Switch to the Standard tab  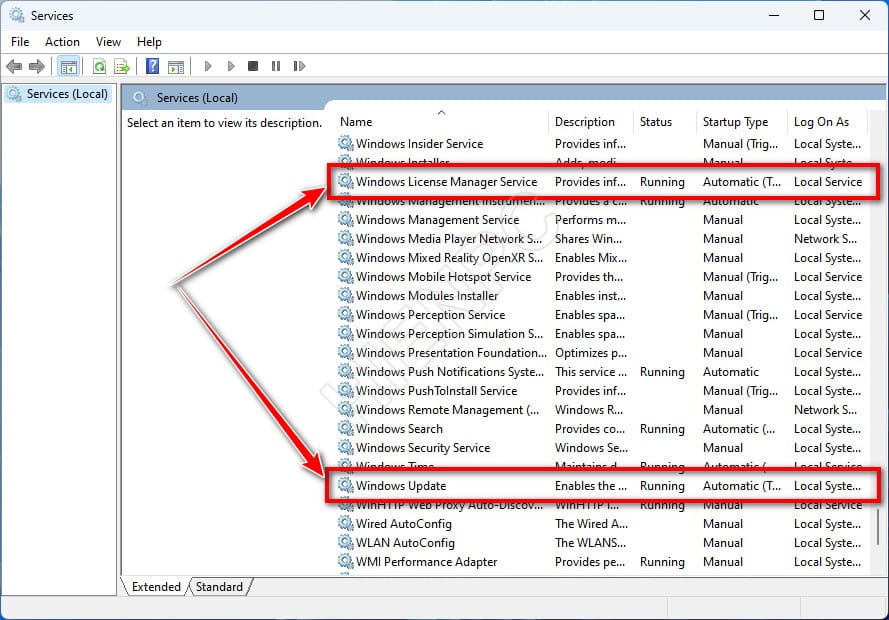(x=219, y=587)
